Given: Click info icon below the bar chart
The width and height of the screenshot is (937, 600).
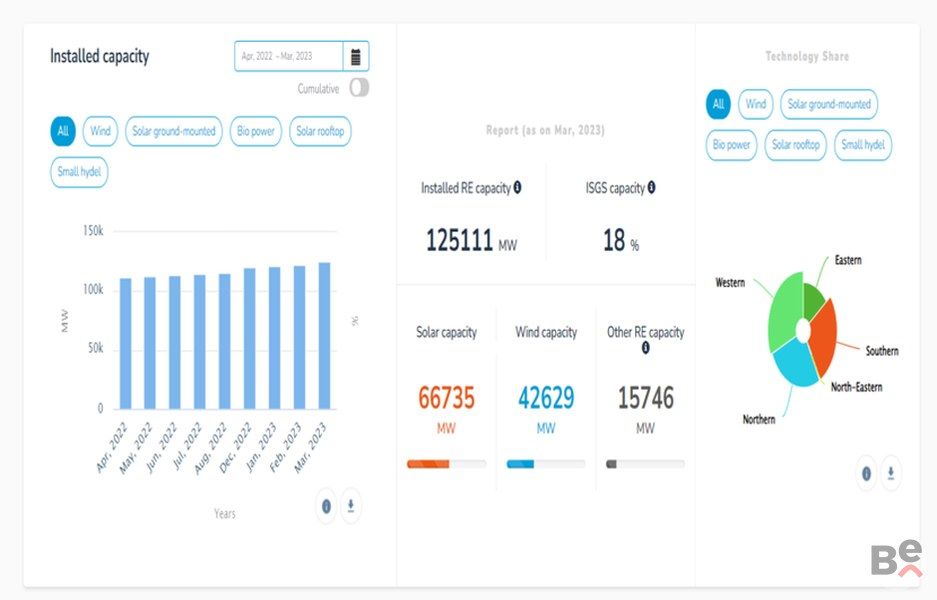Looking at the screenshot, I should tap(326, 506).
